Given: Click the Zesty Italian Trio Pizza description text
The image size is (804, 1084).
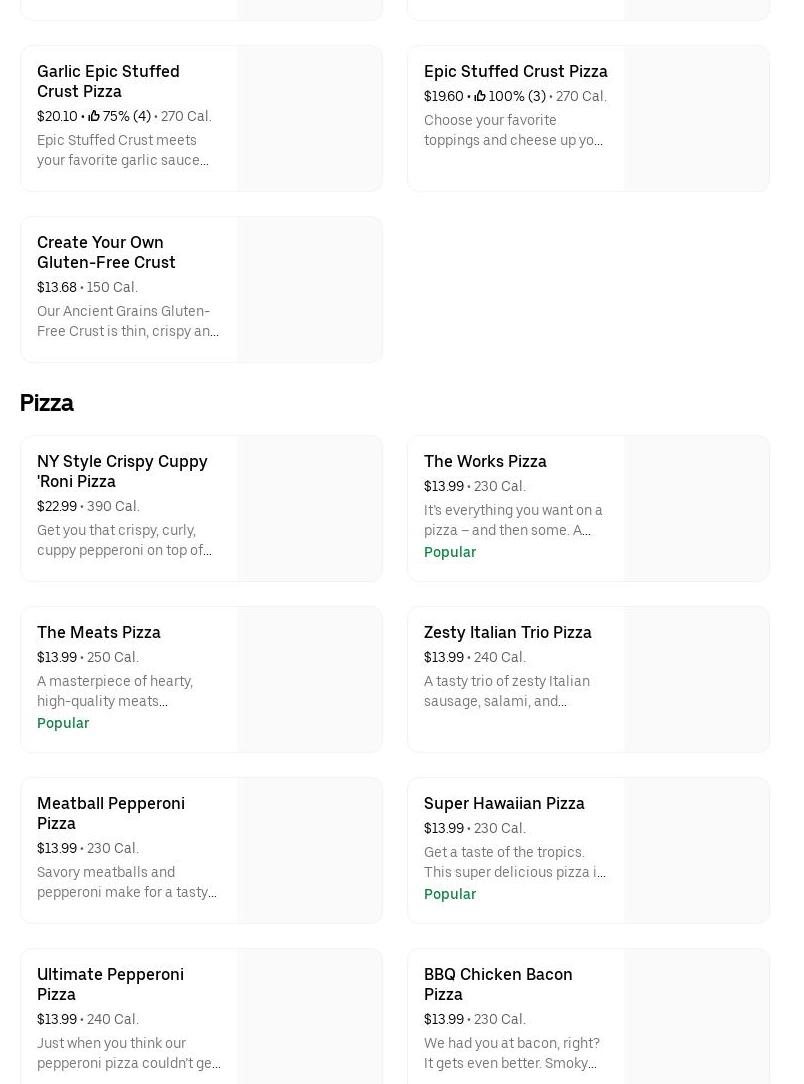Looking at the screenshot, I should (x=507, y=691).
